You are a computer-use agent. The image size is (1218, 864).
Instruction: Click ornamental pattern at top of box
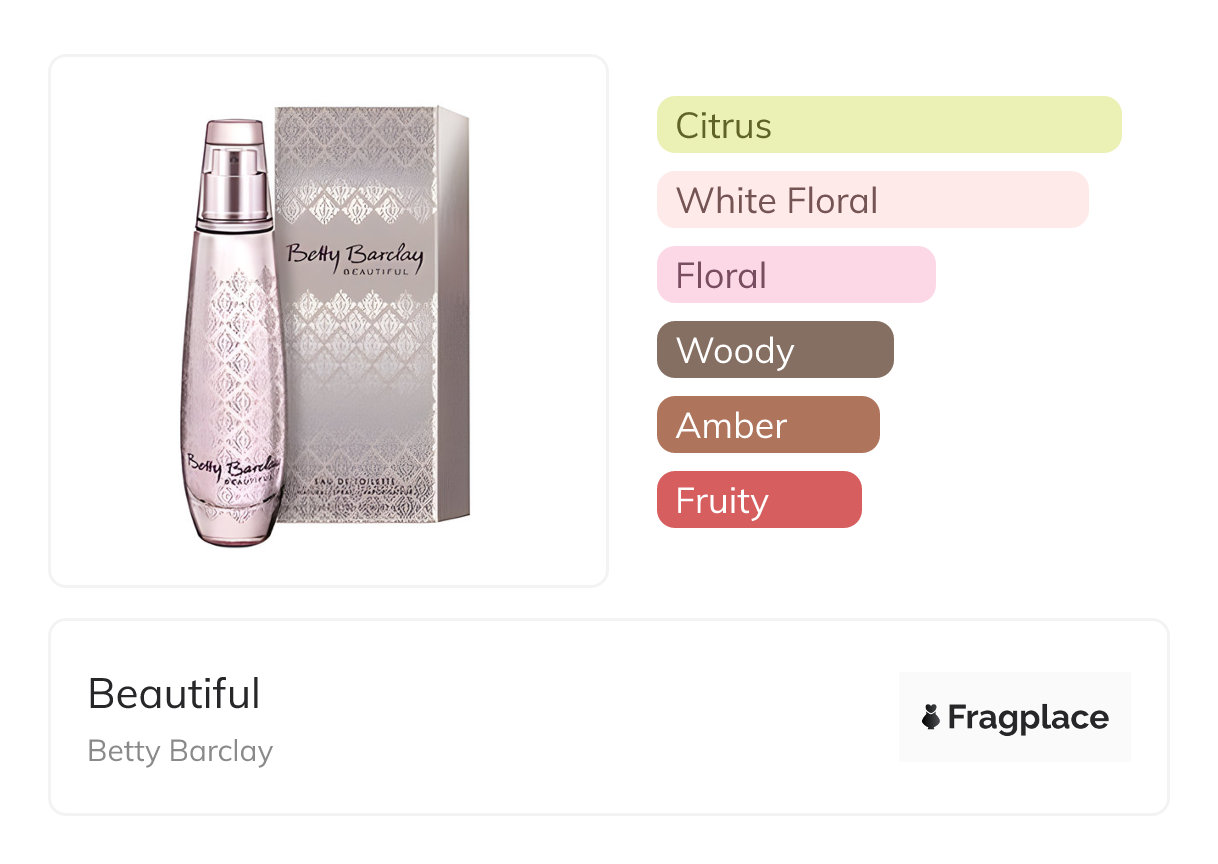click(x=355, y=150)
